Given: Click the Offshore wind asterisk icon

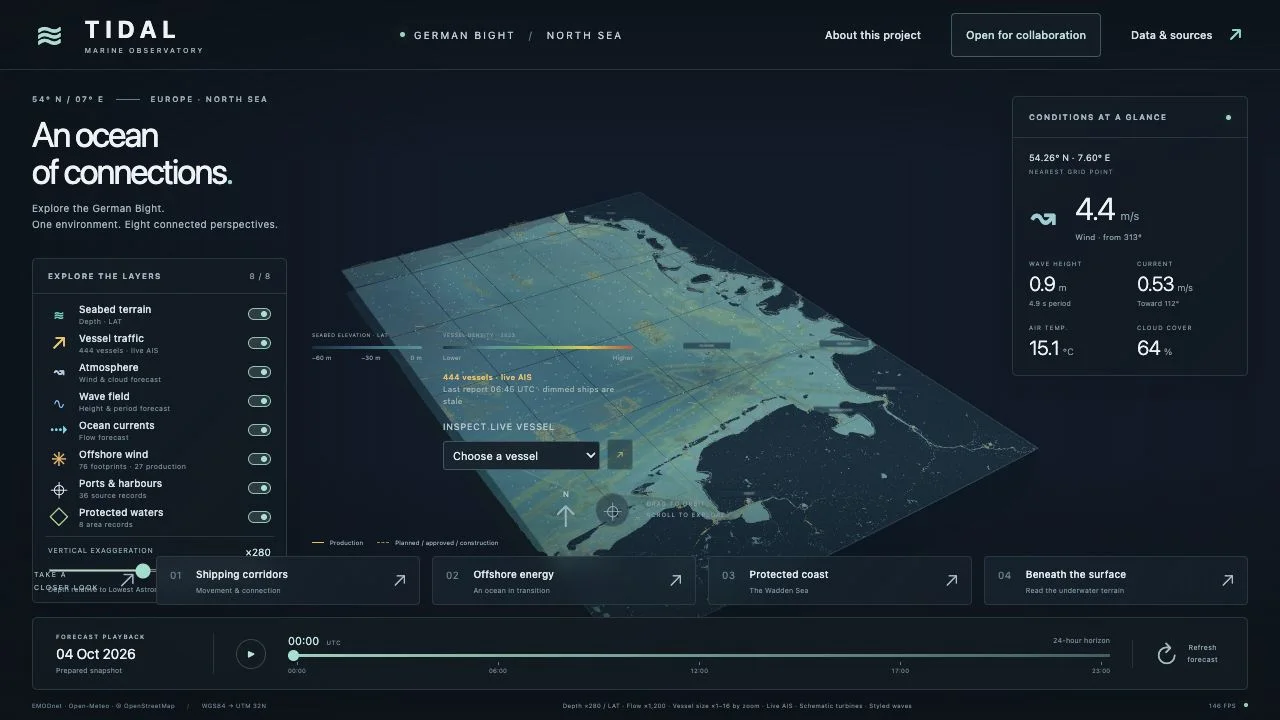Looking at the screenshot, I should pyautogui.click(x=59, y=459).
